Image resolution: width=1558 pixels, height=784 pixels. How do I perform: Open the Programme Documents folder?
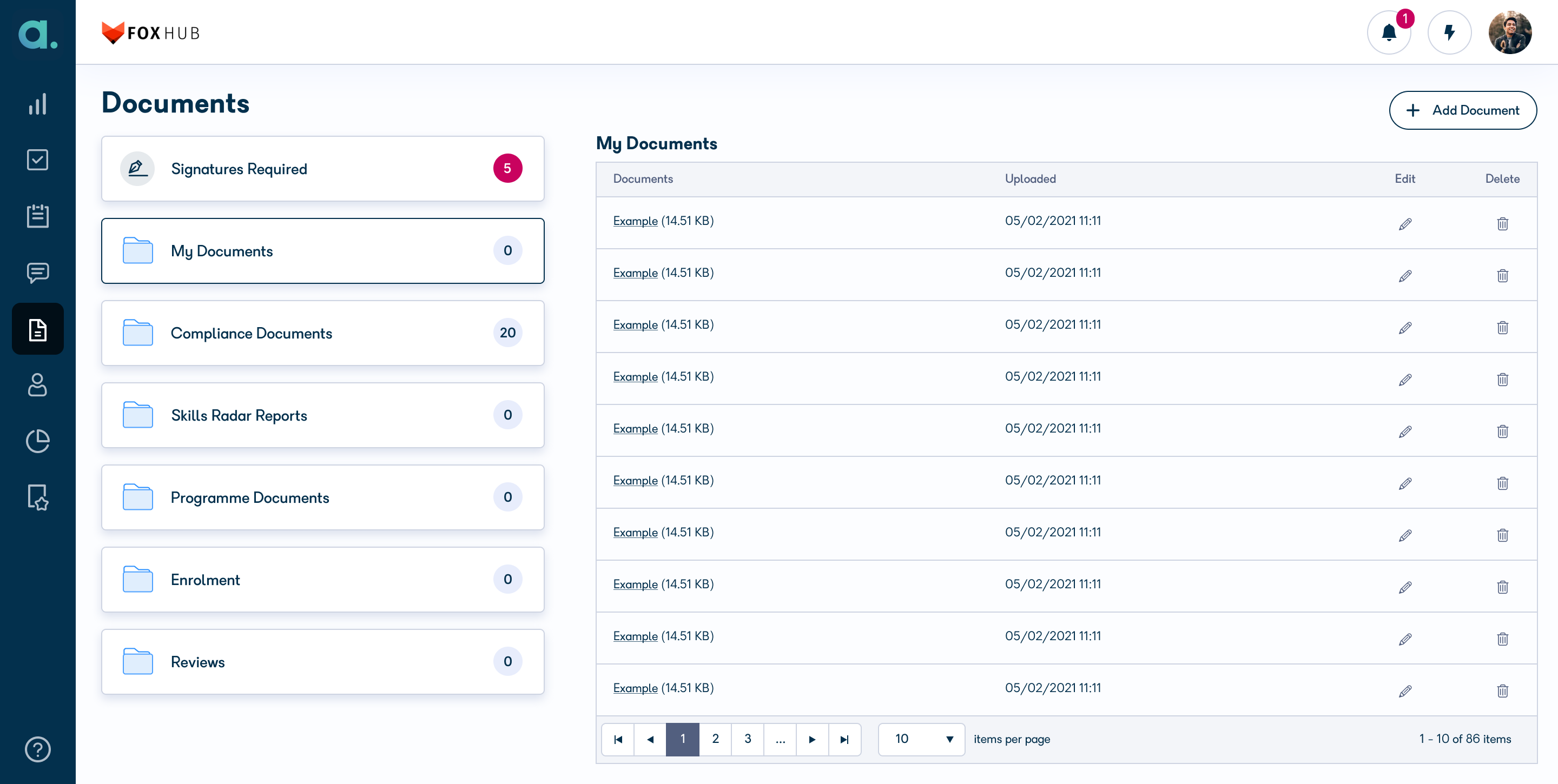coord(323,497)
